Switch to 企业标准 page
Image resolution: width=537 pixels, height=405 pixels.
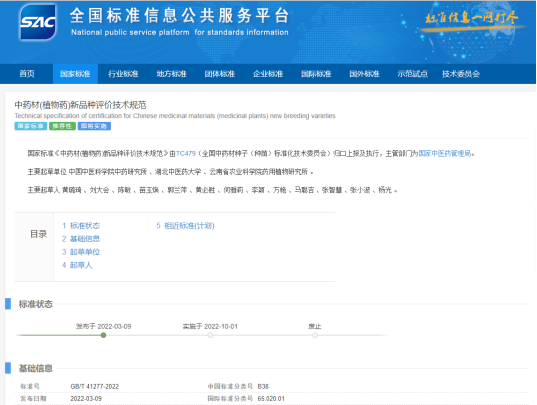coord(268,74)
